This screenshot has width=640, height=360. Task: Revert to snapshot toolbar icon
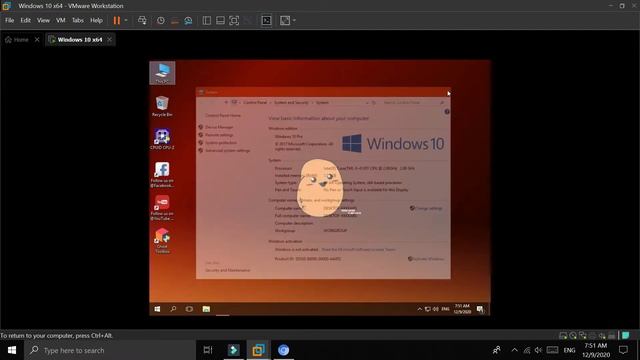click(175, 20)
